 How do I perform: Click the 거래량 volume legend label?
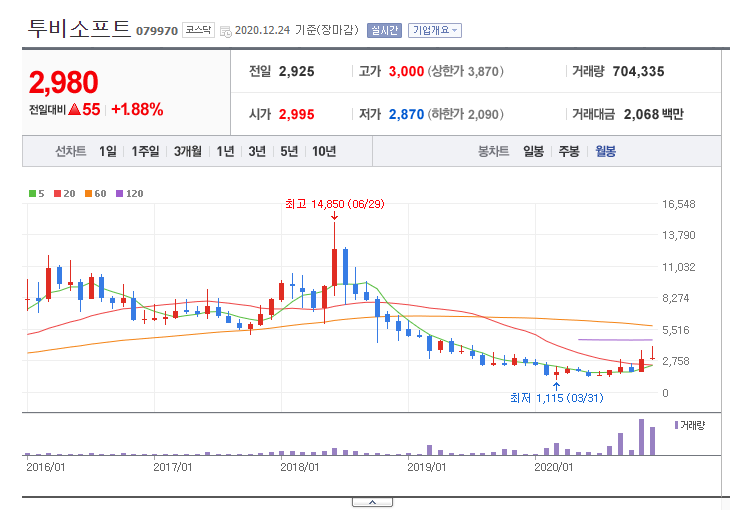[x=692, y=425]
